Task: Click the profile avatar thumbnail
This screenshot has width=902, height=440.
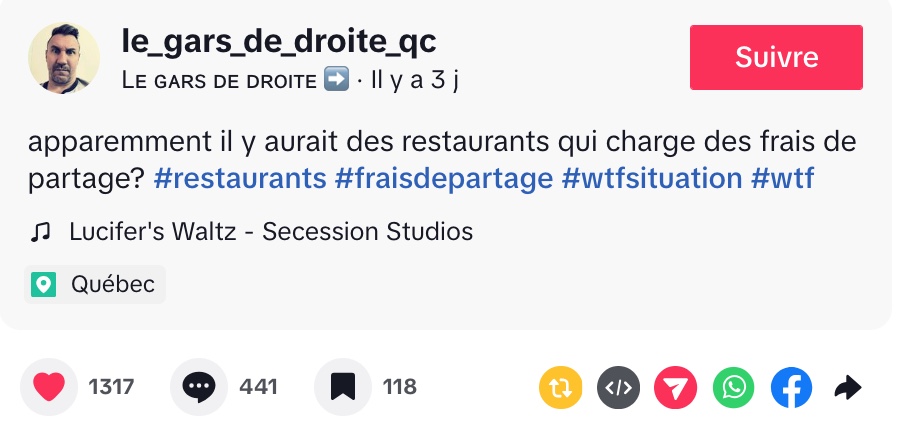Action: (64, 58)
